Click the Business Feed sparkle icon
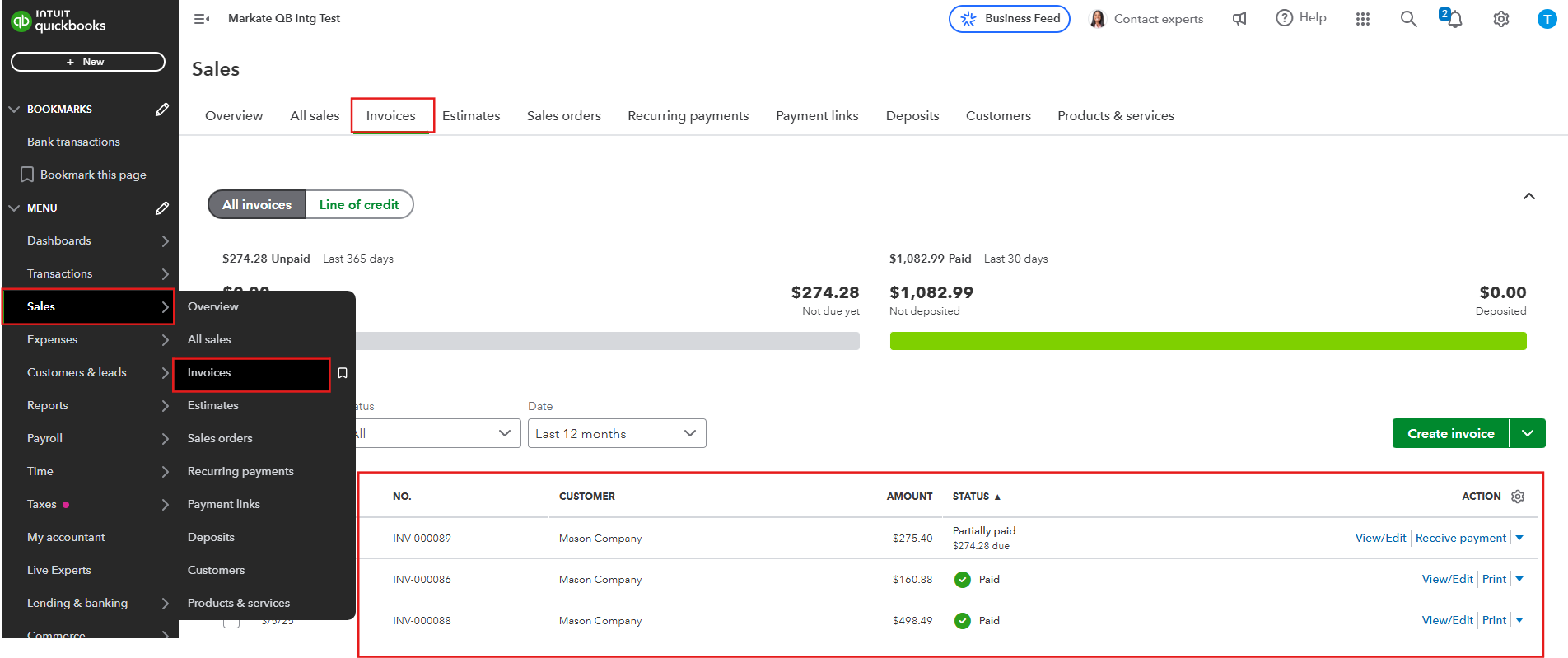1568x658 pixels. click(x=968, y=19)
